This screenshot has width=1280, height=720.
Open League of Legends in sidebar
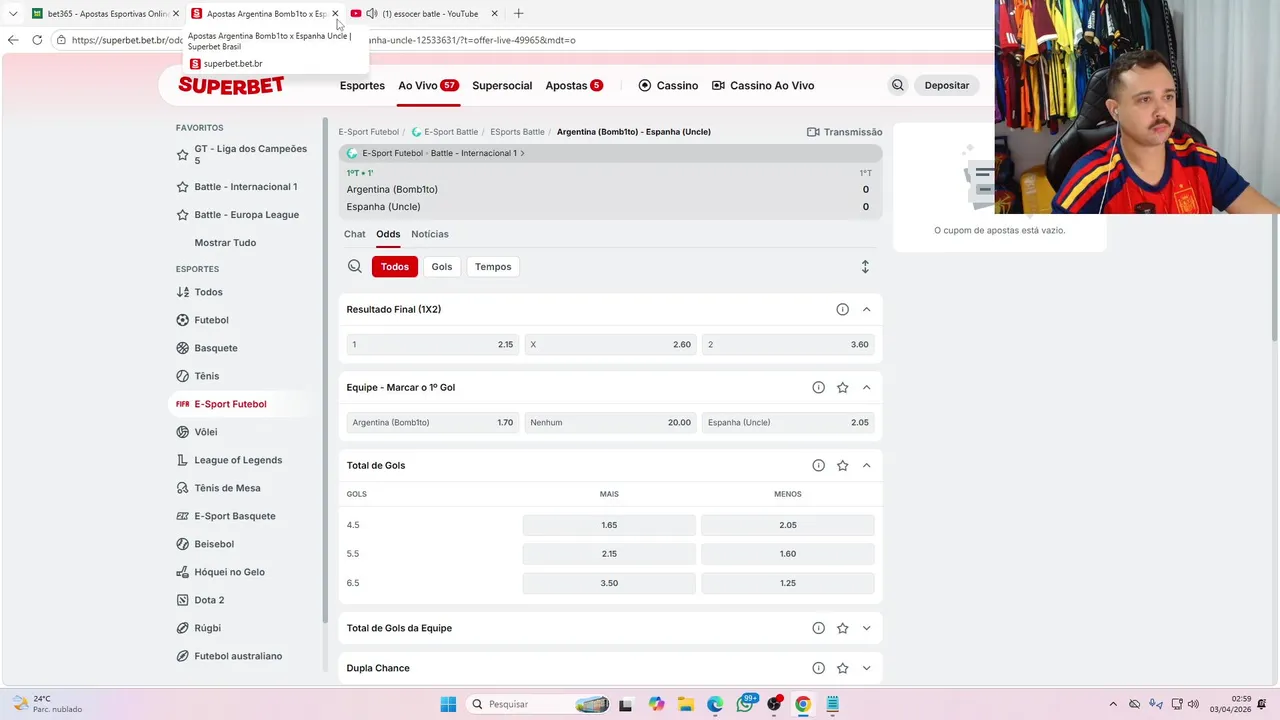238,460
